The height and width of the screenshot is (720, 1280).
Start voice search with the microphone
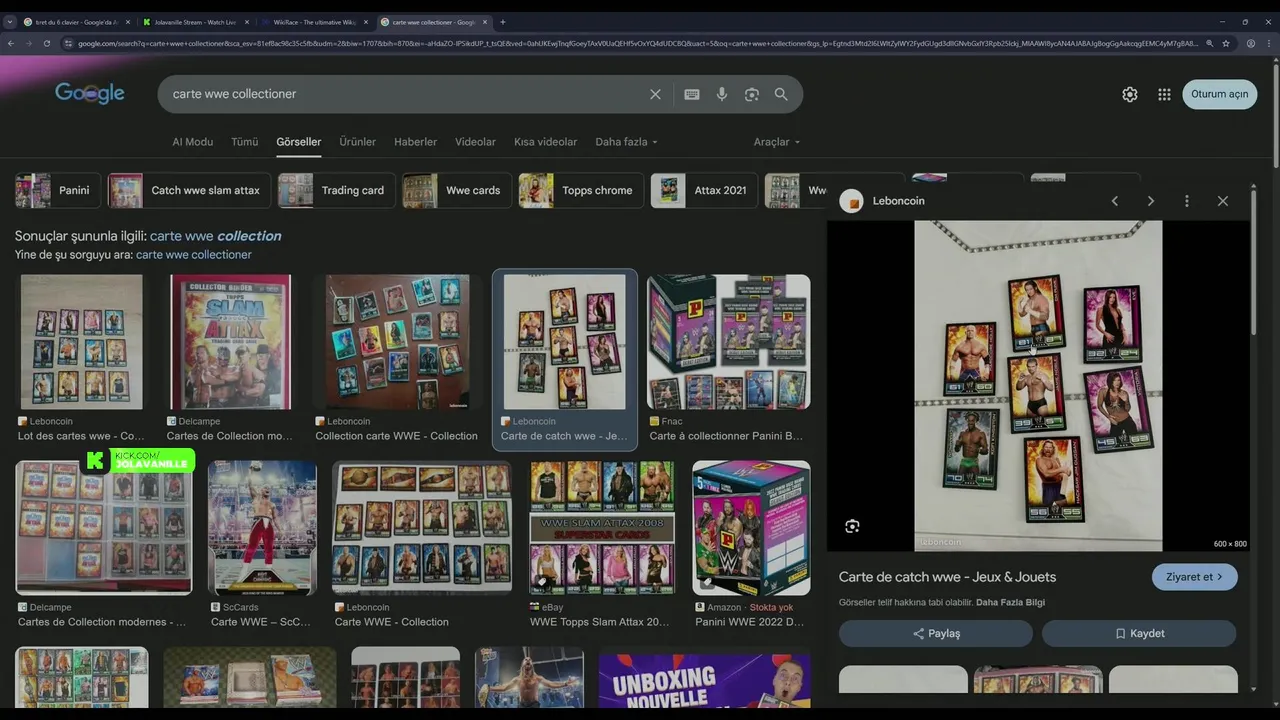(x=722, y=94)
